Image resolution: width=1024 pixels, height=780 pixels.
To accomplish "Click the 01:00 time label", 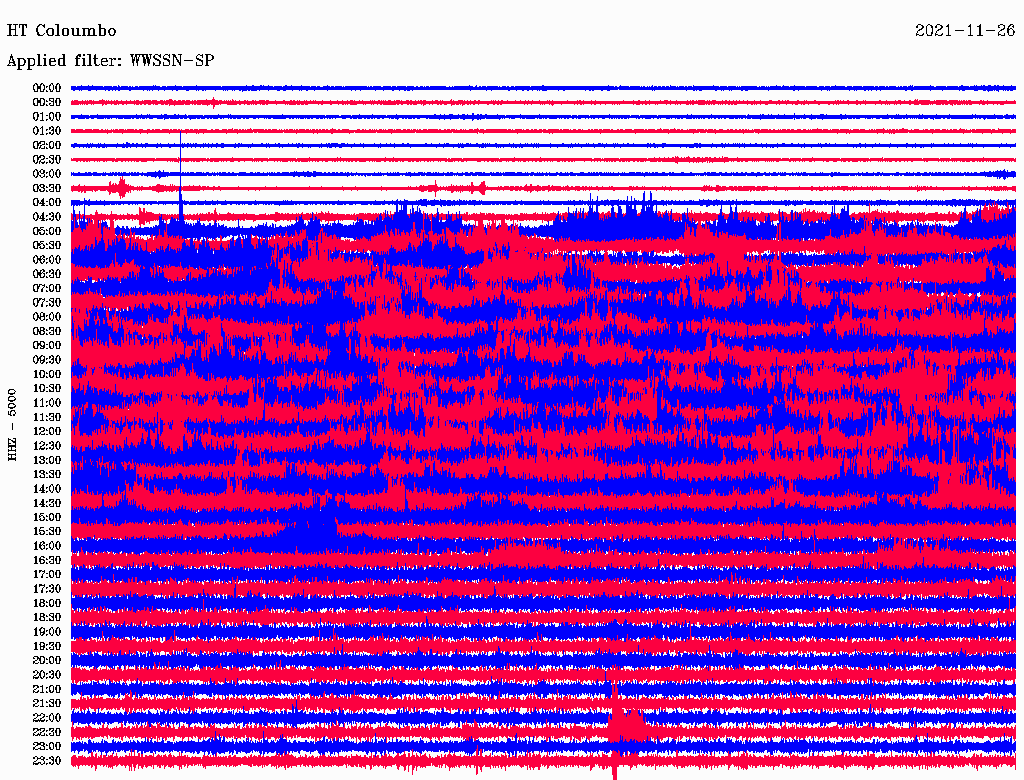I will (x=47, y=116).
